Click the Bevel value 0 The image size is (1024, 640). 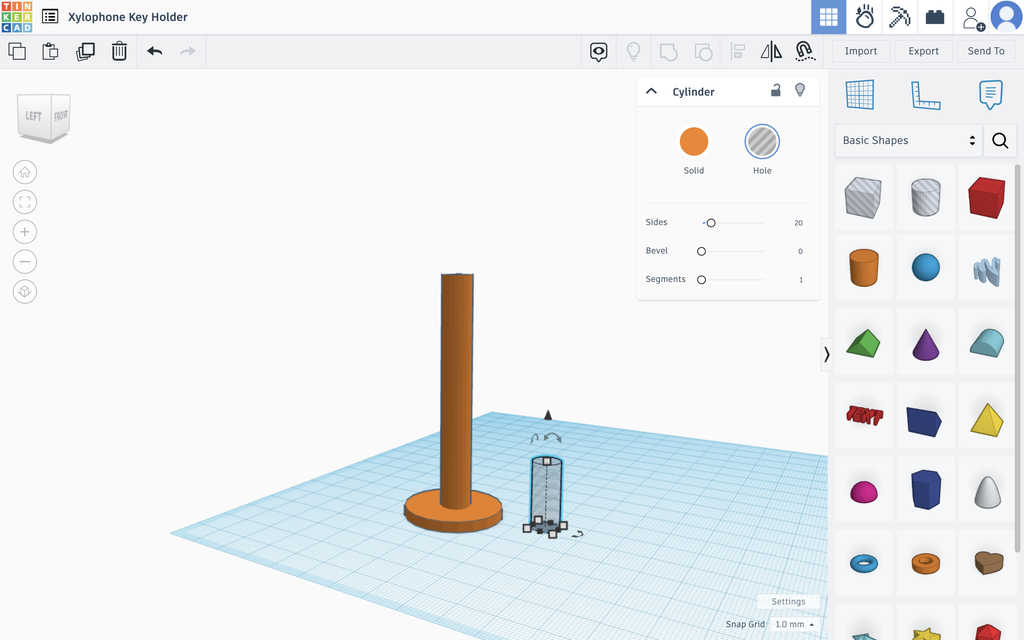coord(800,251)
